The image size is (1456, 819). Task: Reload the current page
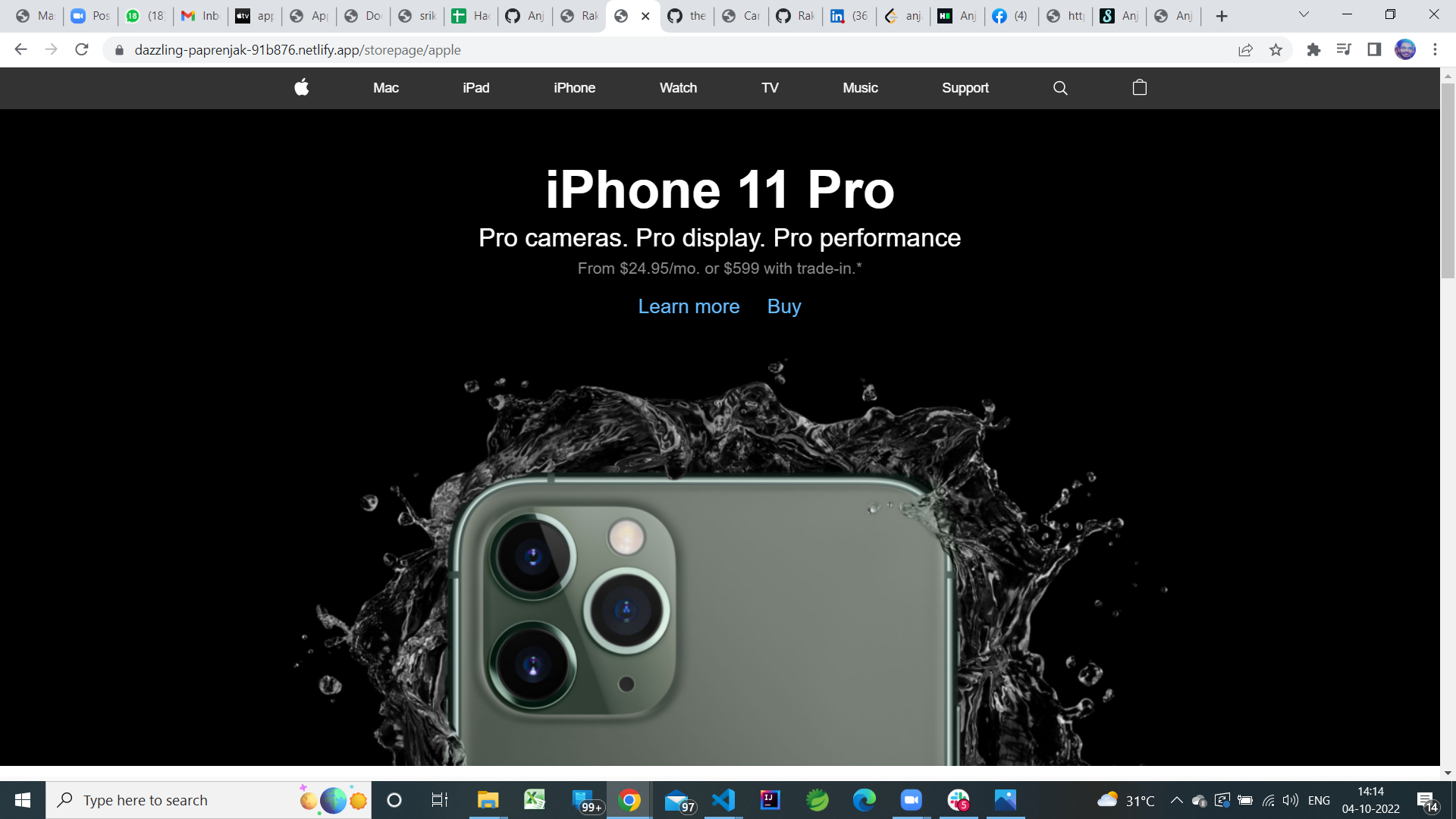click(x=82, y=49)
